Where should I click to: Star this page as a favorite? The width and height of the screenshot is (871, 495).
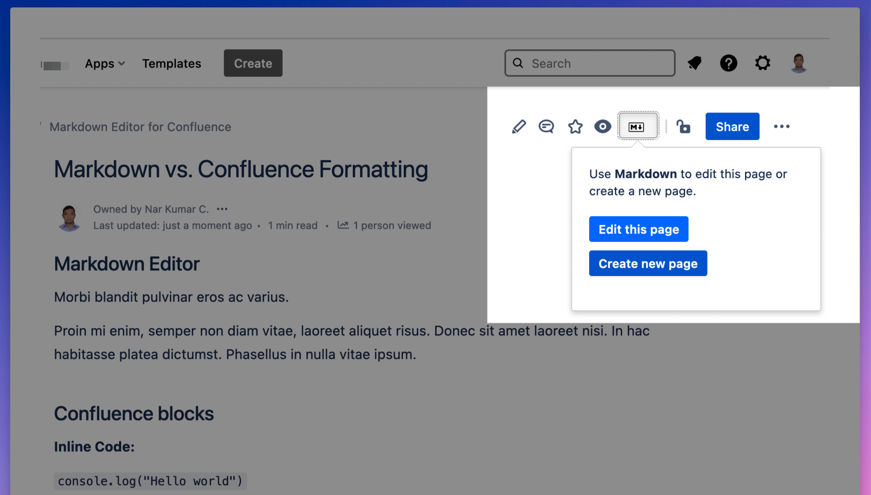click(x=575, y=127)
